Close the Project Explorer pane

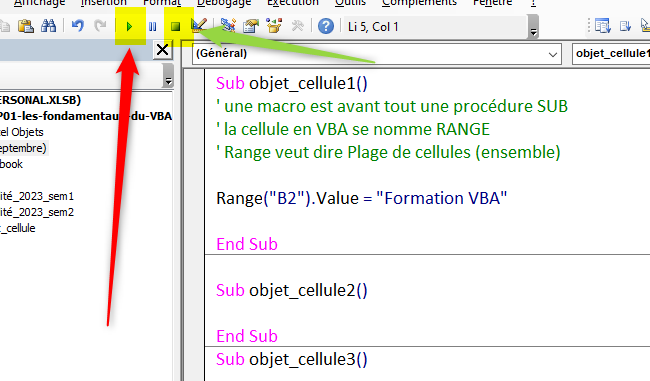coord(162,50)
